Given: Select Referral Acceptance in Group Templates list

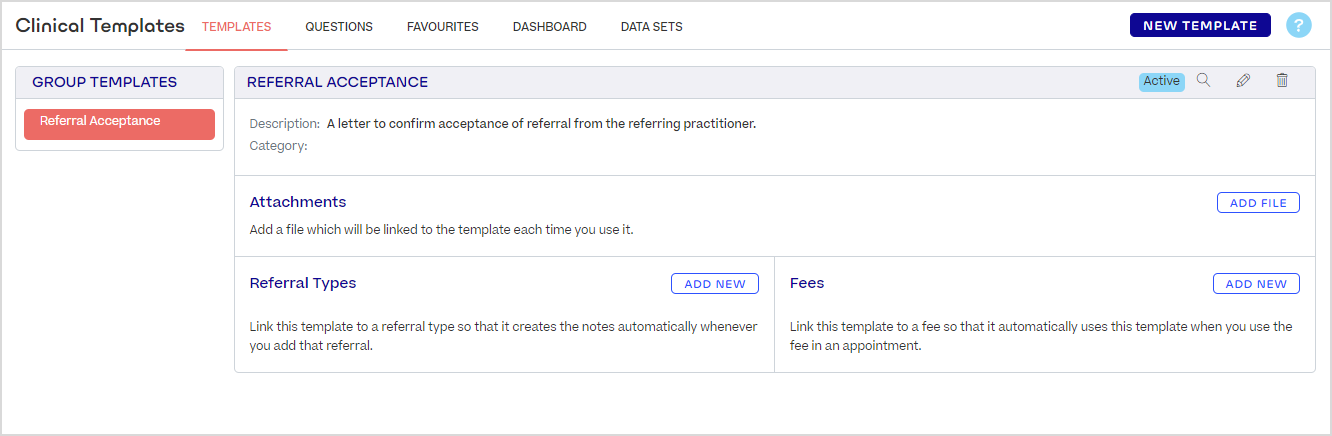Looking at the screenshot, I should [119, 124].
